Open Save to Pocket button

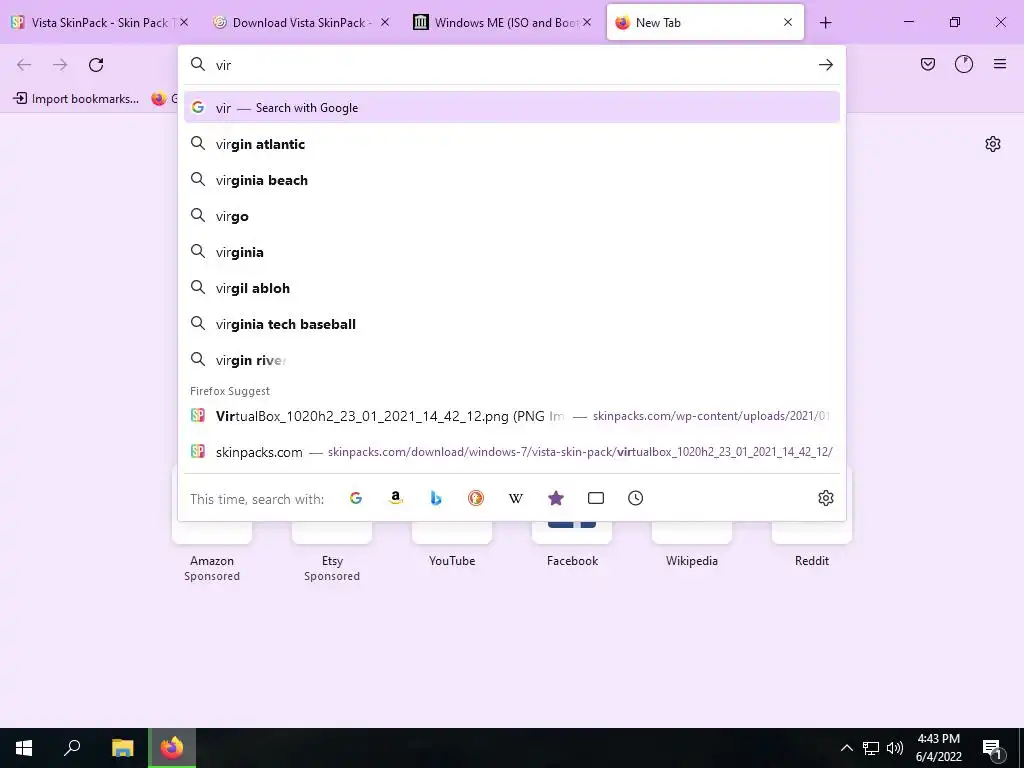927,64
